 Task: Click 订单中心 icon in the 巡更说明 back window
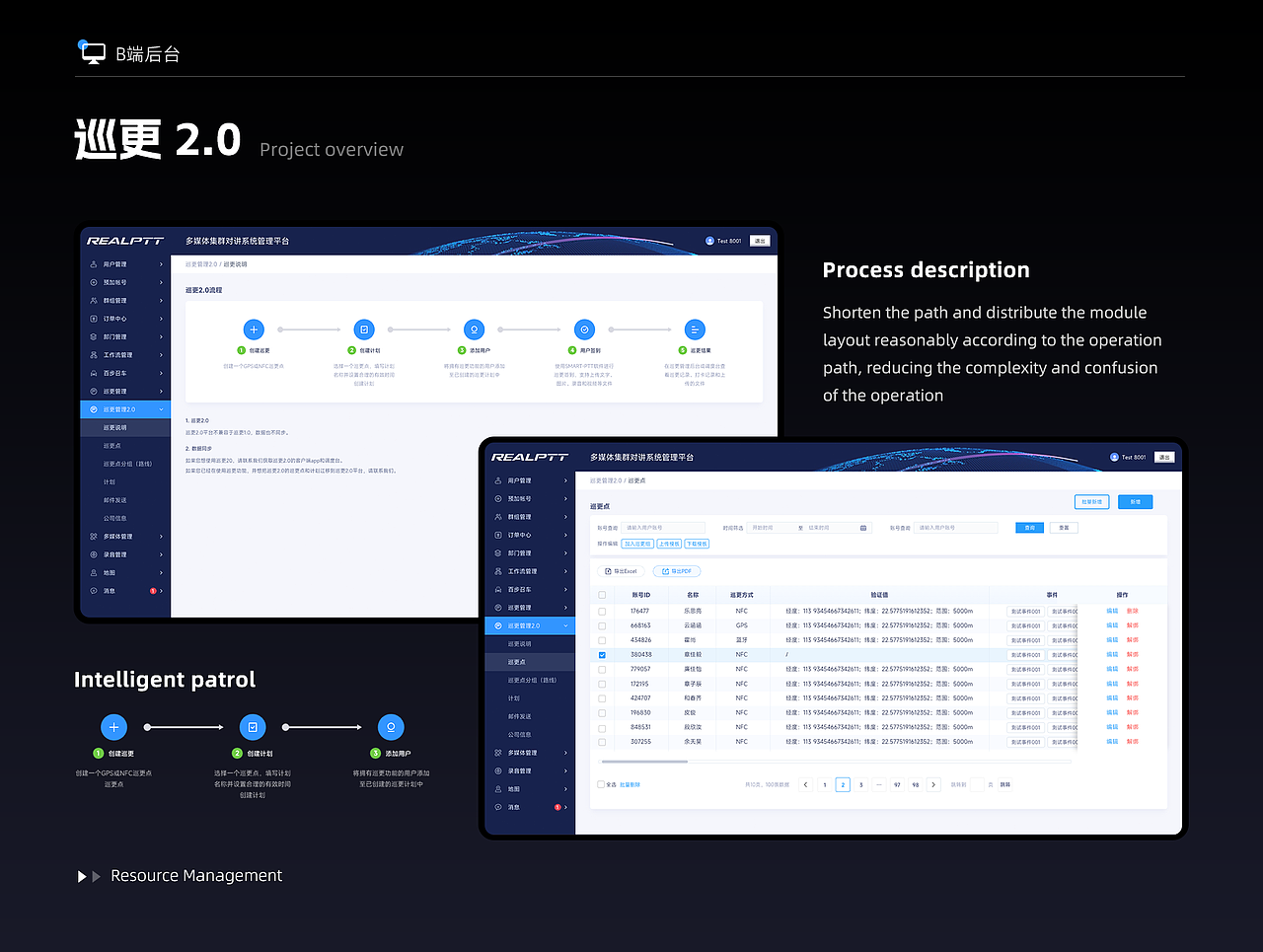(x=94, y=319)
